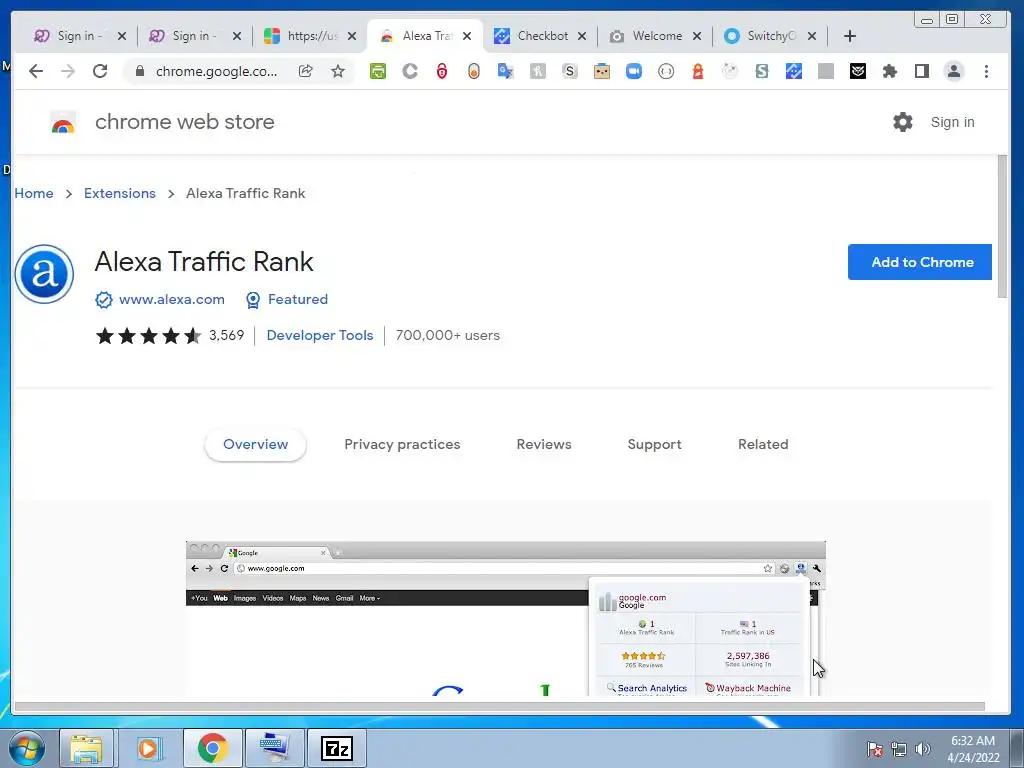Go to Home breadcrumb
This screenshot has width=1024, height=768.
[34, 193]
